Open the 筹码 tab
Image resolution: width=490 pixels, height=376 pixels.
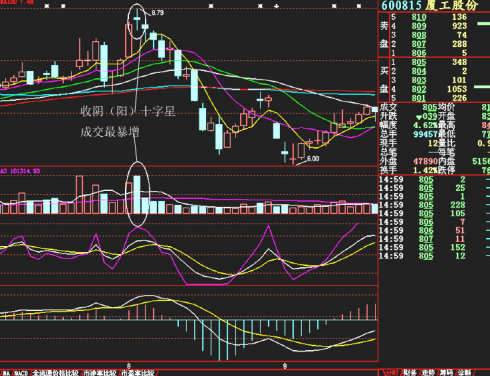(x=446, y=372)
